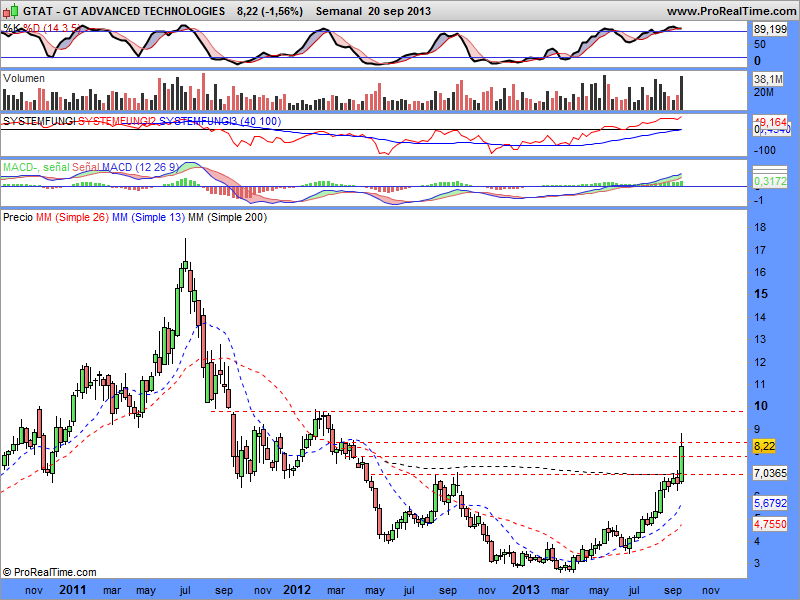Screen dimensions: 800x600
Task: Click the latest volume bar in Volumen panel
Action: tap(682, 93)
